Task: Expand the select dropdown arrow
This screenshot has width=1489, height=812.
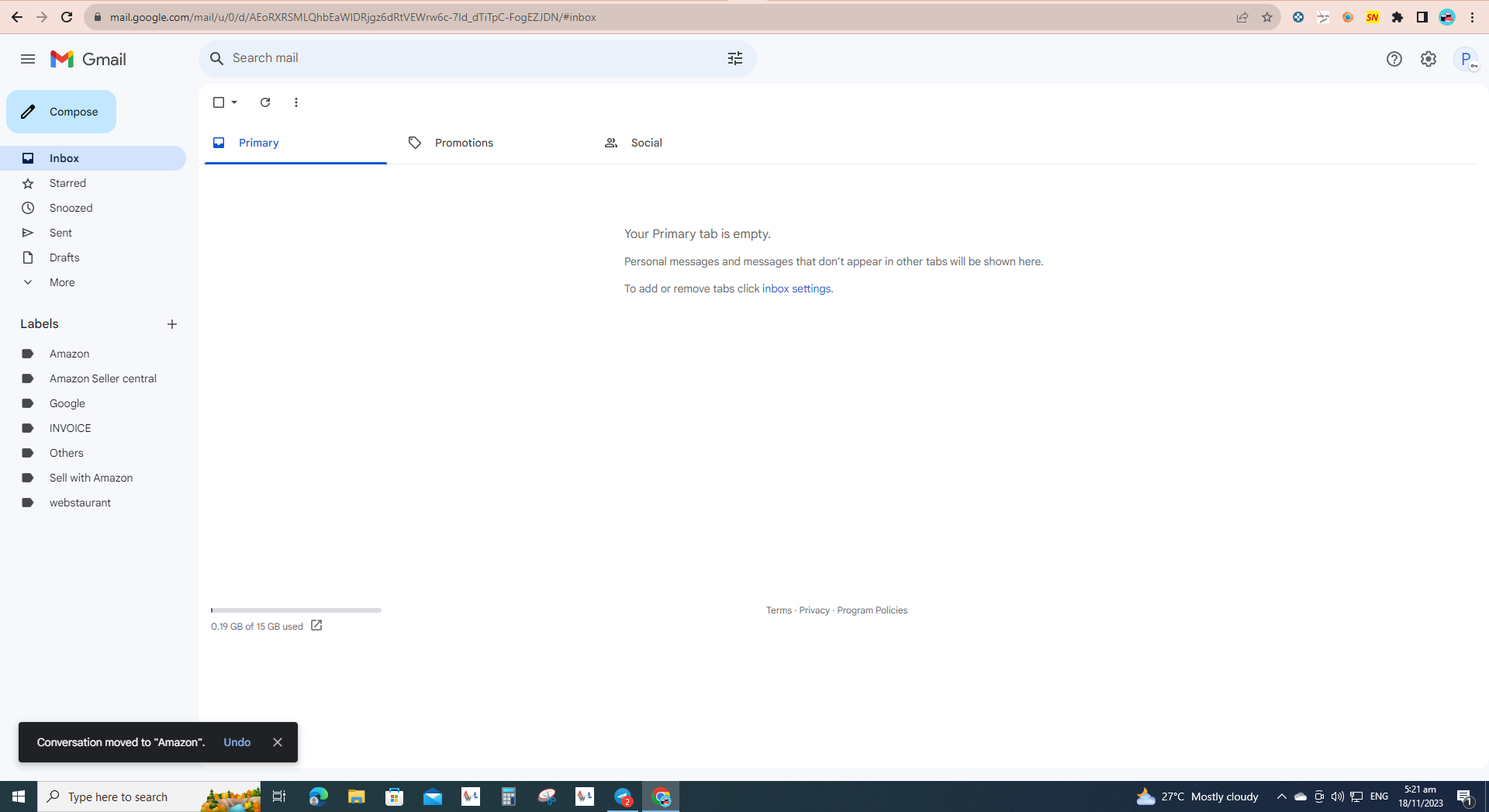Action: pyautogui.click(x=234, y=102)
